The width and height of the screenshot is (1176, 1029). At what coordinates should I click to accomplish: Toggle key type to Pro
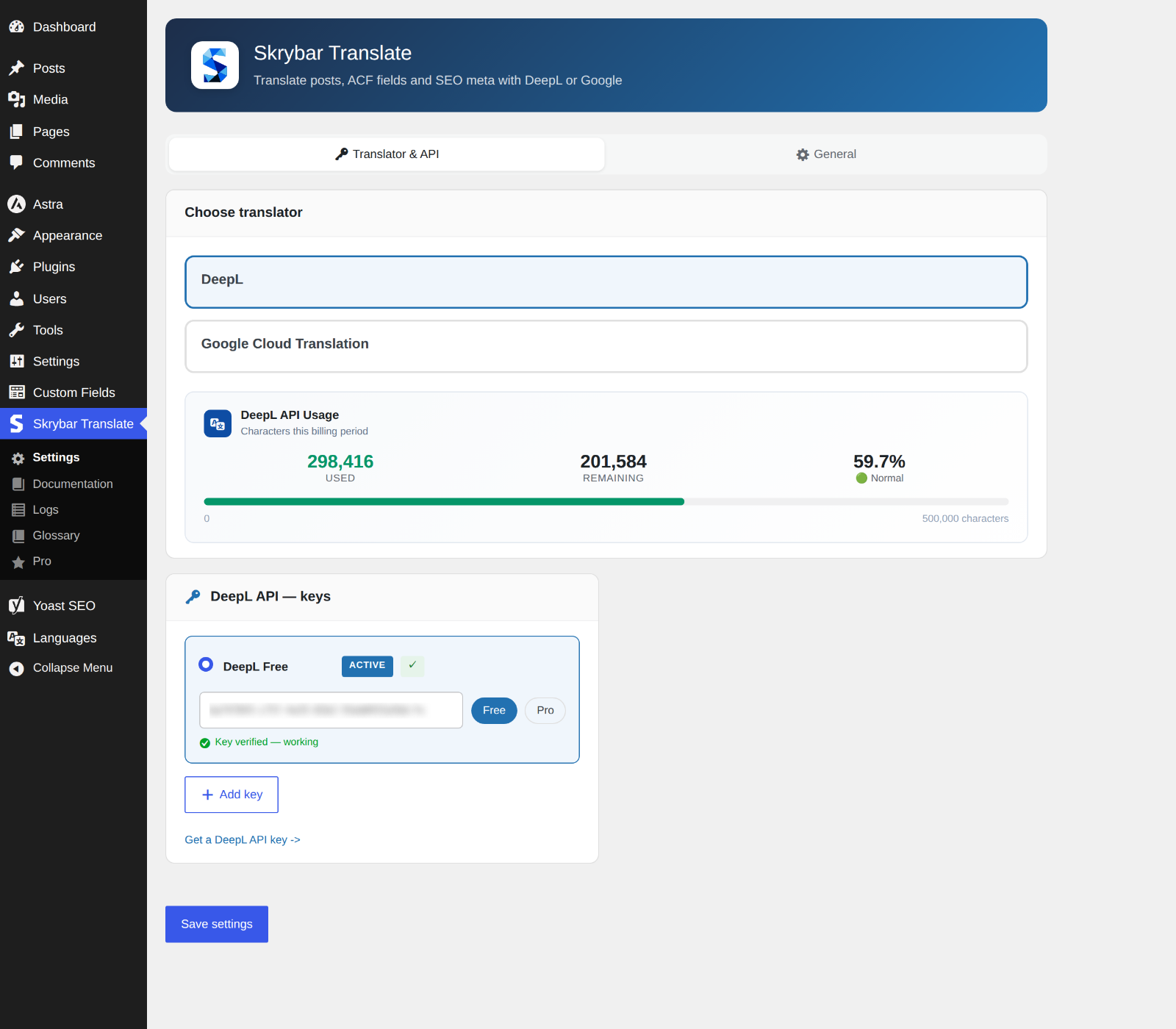545,710
